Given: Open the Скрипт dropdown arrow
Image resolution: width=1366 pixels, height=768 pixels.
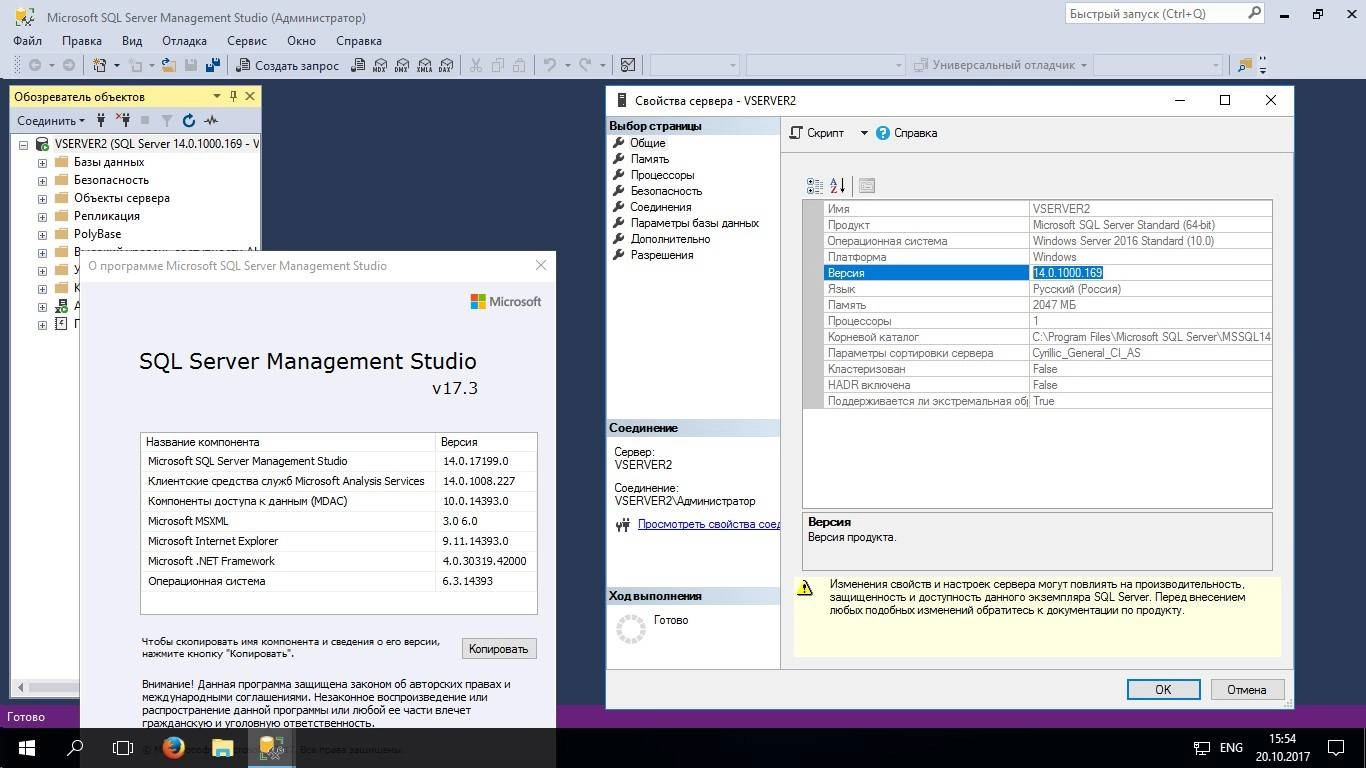Looking at the screenshot, I should [864, 133].
